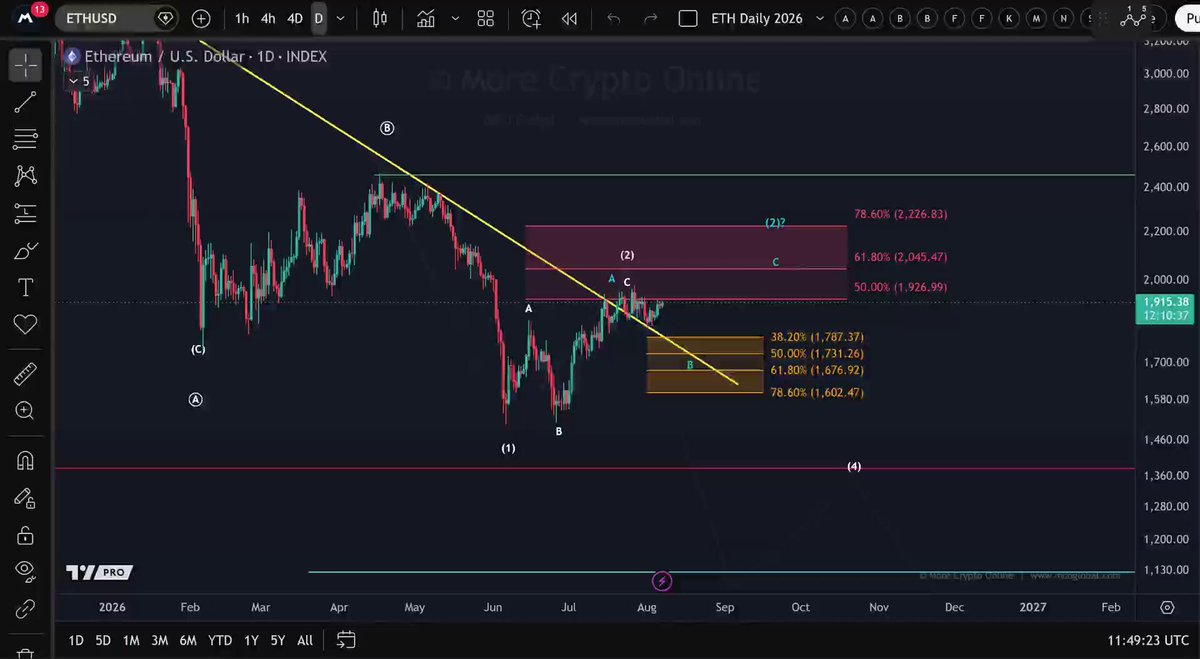The image size is (1200, 659).
Task: Select the D daily timeframe
Action: (x=318, y=18)
